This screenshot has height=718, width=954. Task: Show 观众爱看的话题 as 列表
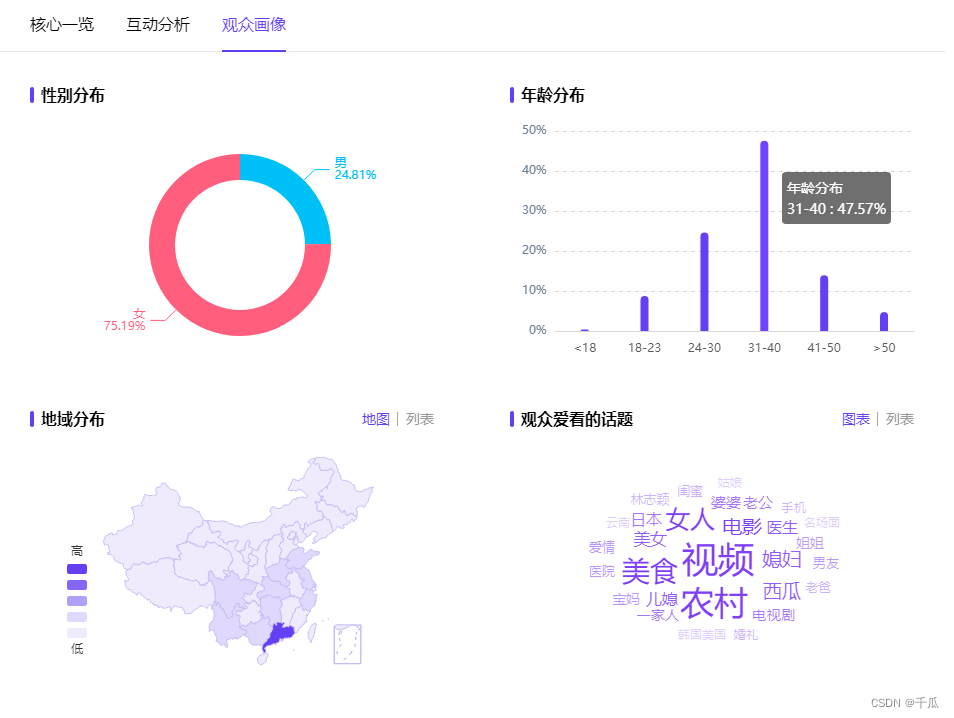pyautogui.click(x=900, y=419)
